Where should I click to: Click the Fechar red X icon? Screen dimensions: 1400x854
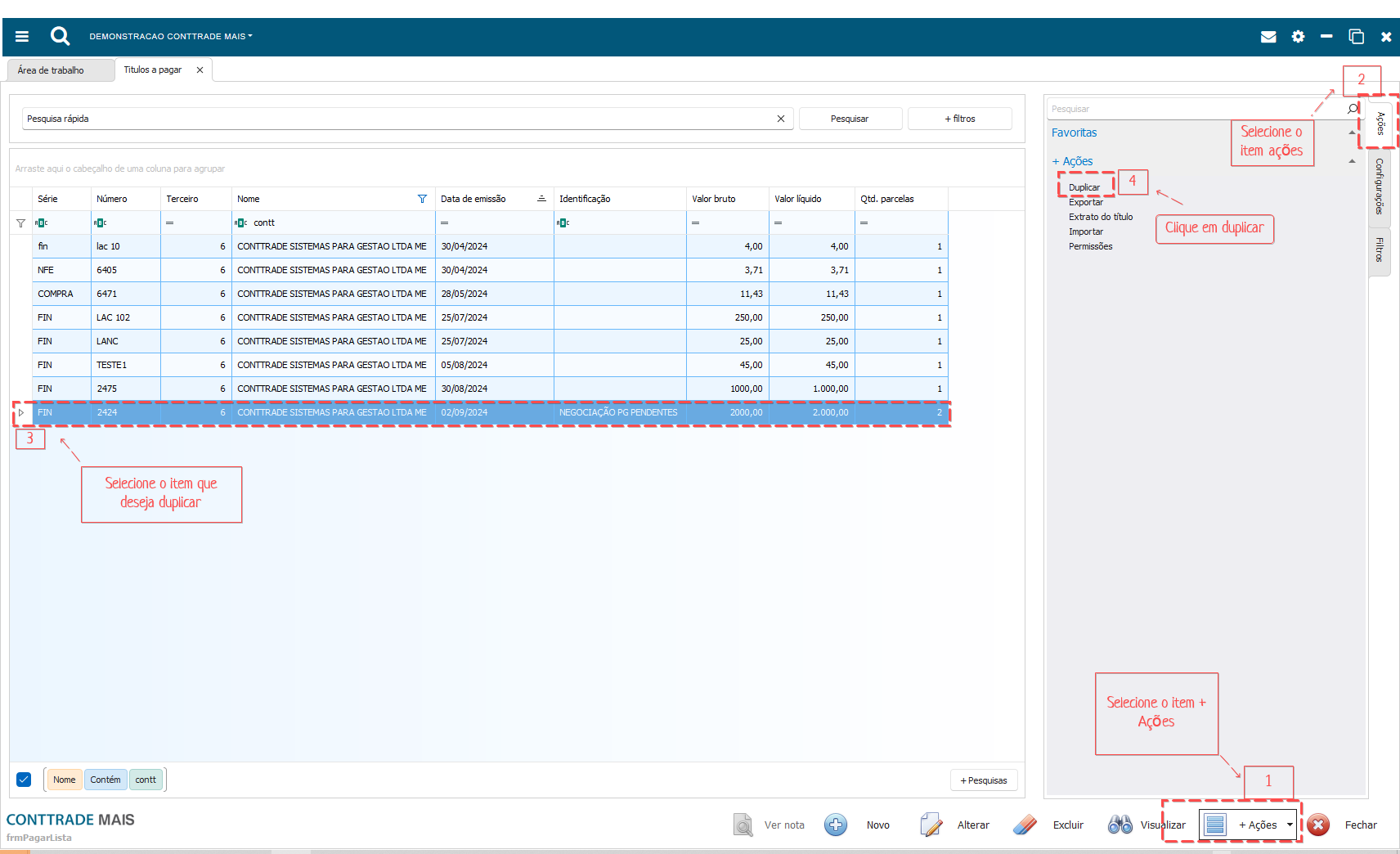(x=1318, y=825)
